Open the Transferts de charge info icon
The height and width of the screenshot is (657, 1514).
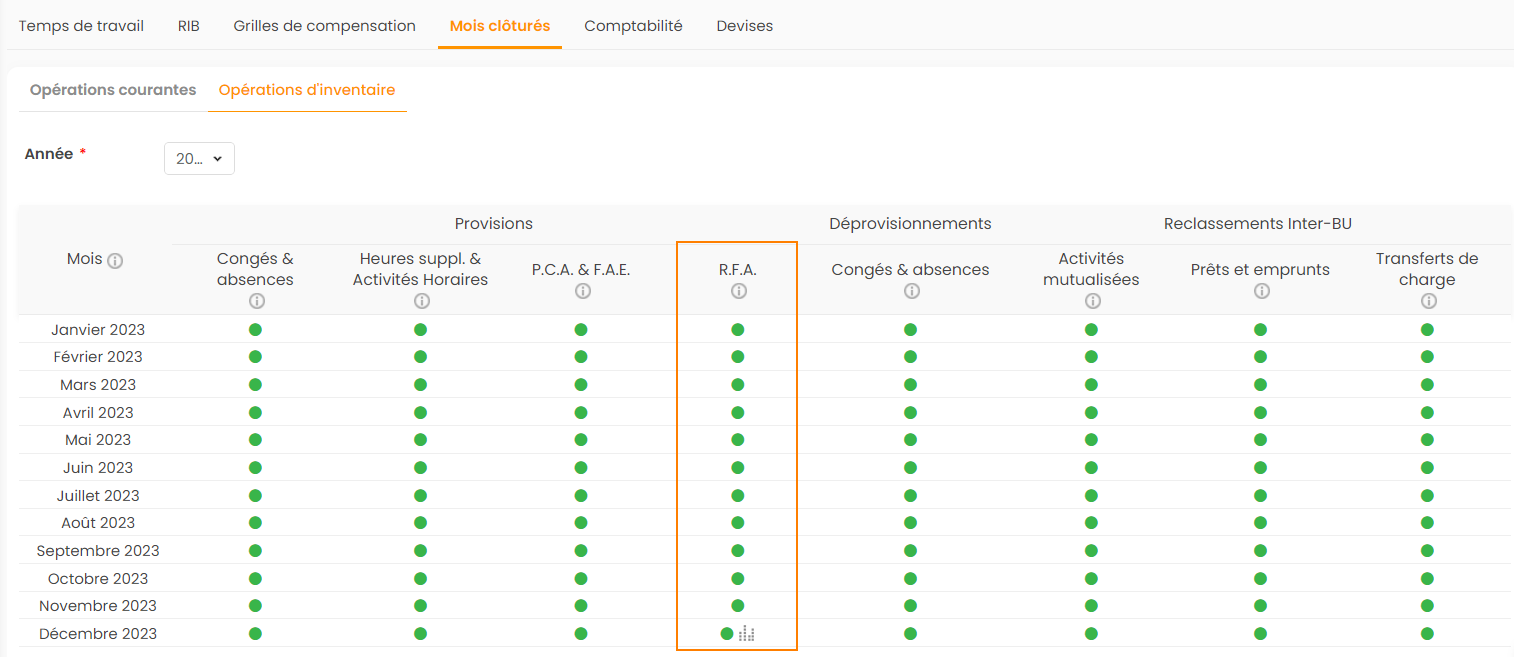[1427, 301]
